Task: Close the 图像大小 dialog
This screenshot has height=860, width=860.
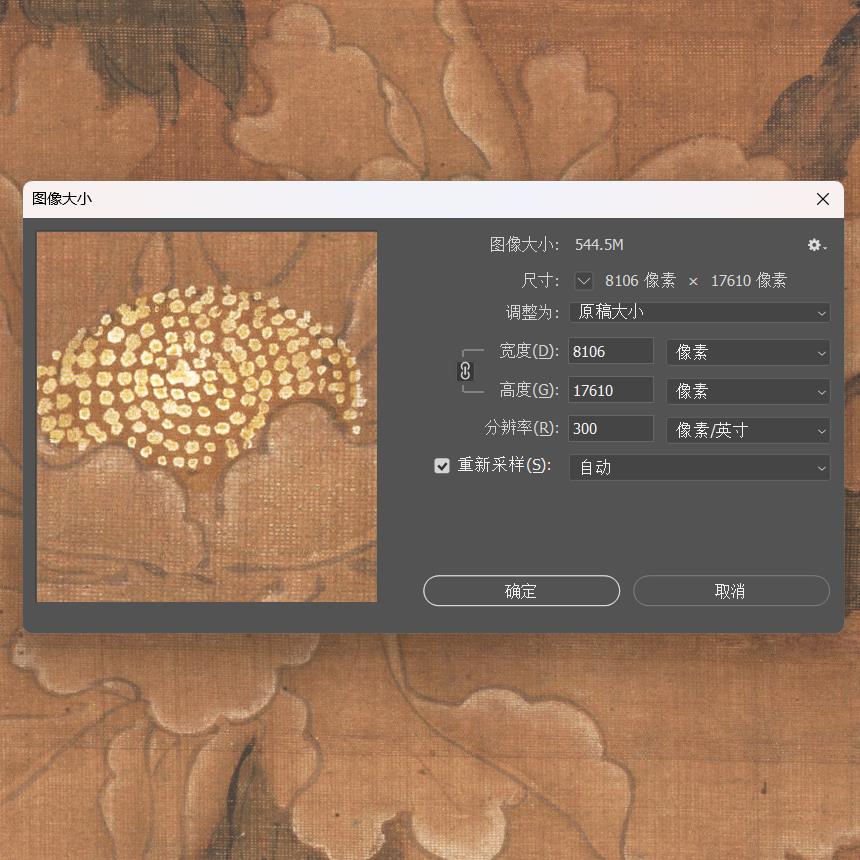Action: pos(823,199)
